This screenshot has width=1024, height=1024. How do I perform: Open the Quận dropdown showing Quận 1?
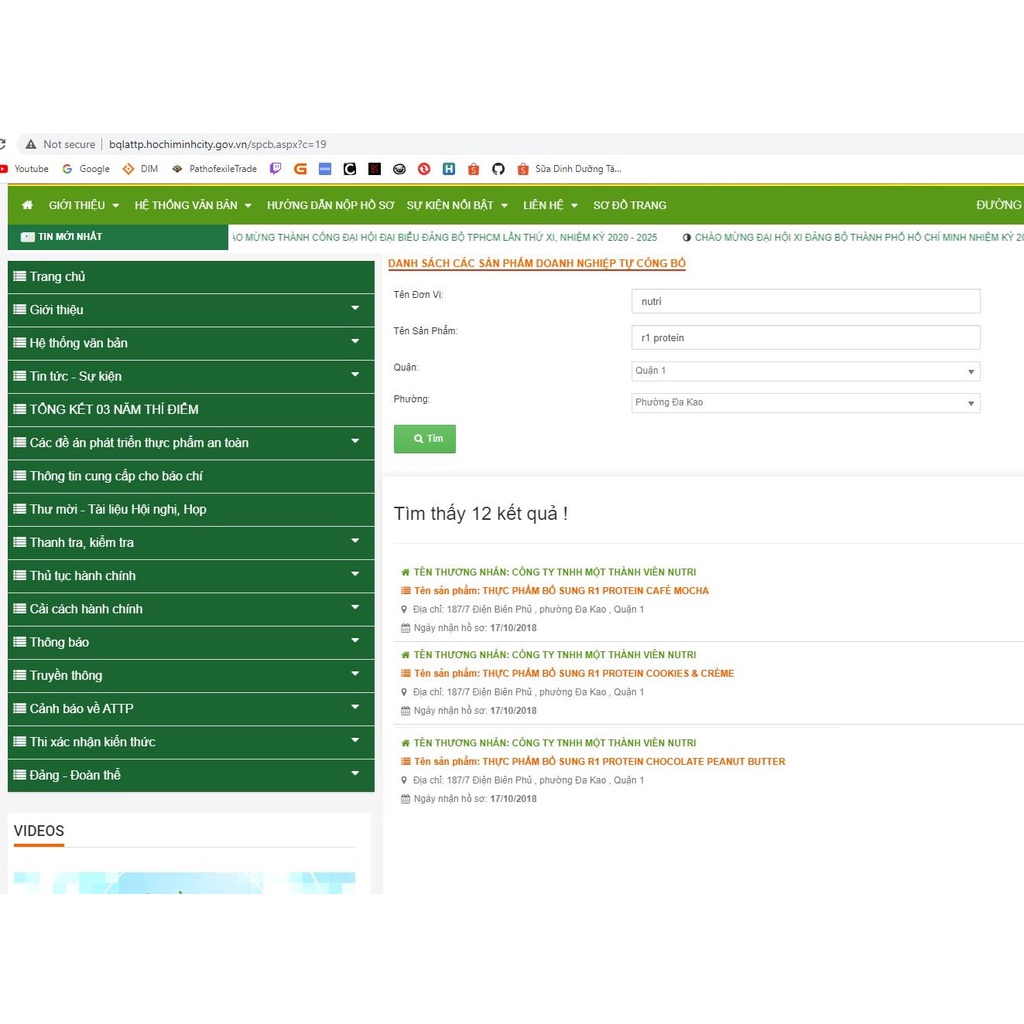805,371
